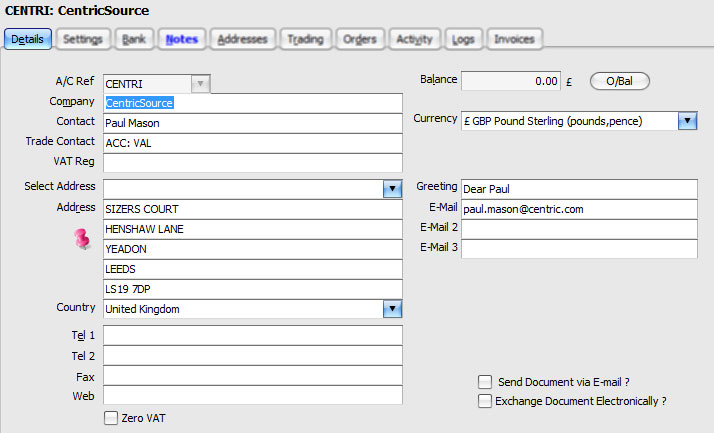The image size is (714, 433).
Task: Open the Activity tab
Action: (414, 39)
